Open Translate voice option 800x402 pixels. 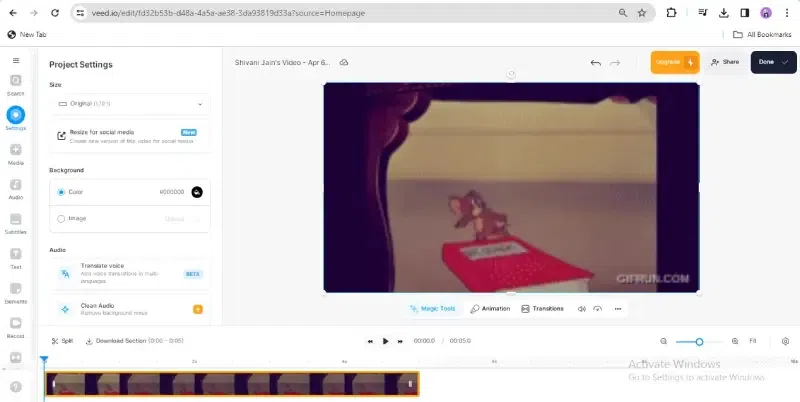pyautogui.click(x=130, y=274)
